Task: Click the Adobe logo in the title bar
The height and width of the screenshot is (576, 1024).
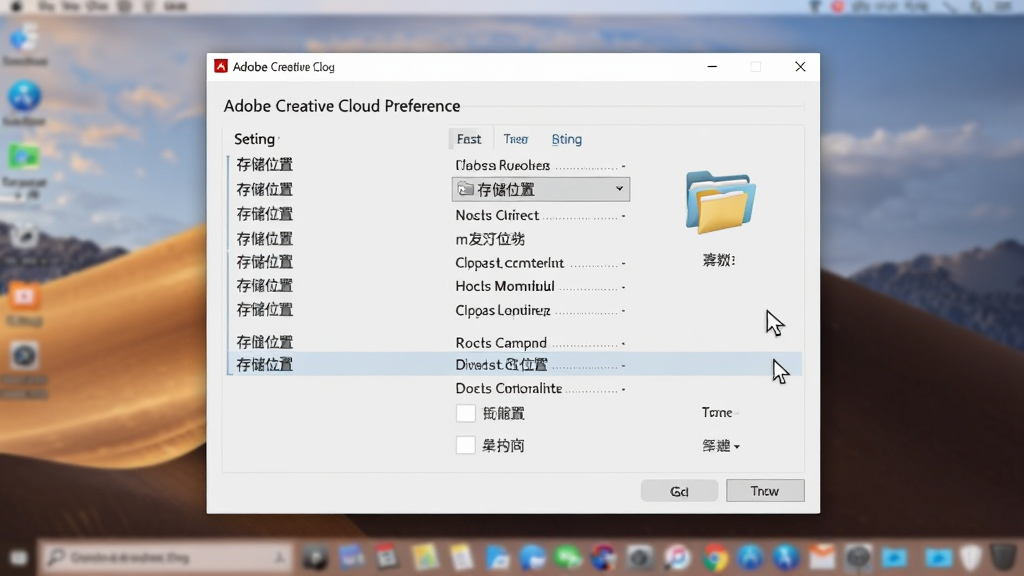Action: pos(221,67)
